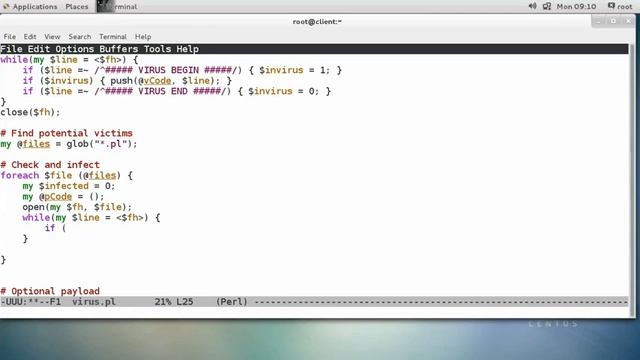Open Emacs Edit menu in black bar
This screenshot has height=360, width=640.
[x=39, y=49]
